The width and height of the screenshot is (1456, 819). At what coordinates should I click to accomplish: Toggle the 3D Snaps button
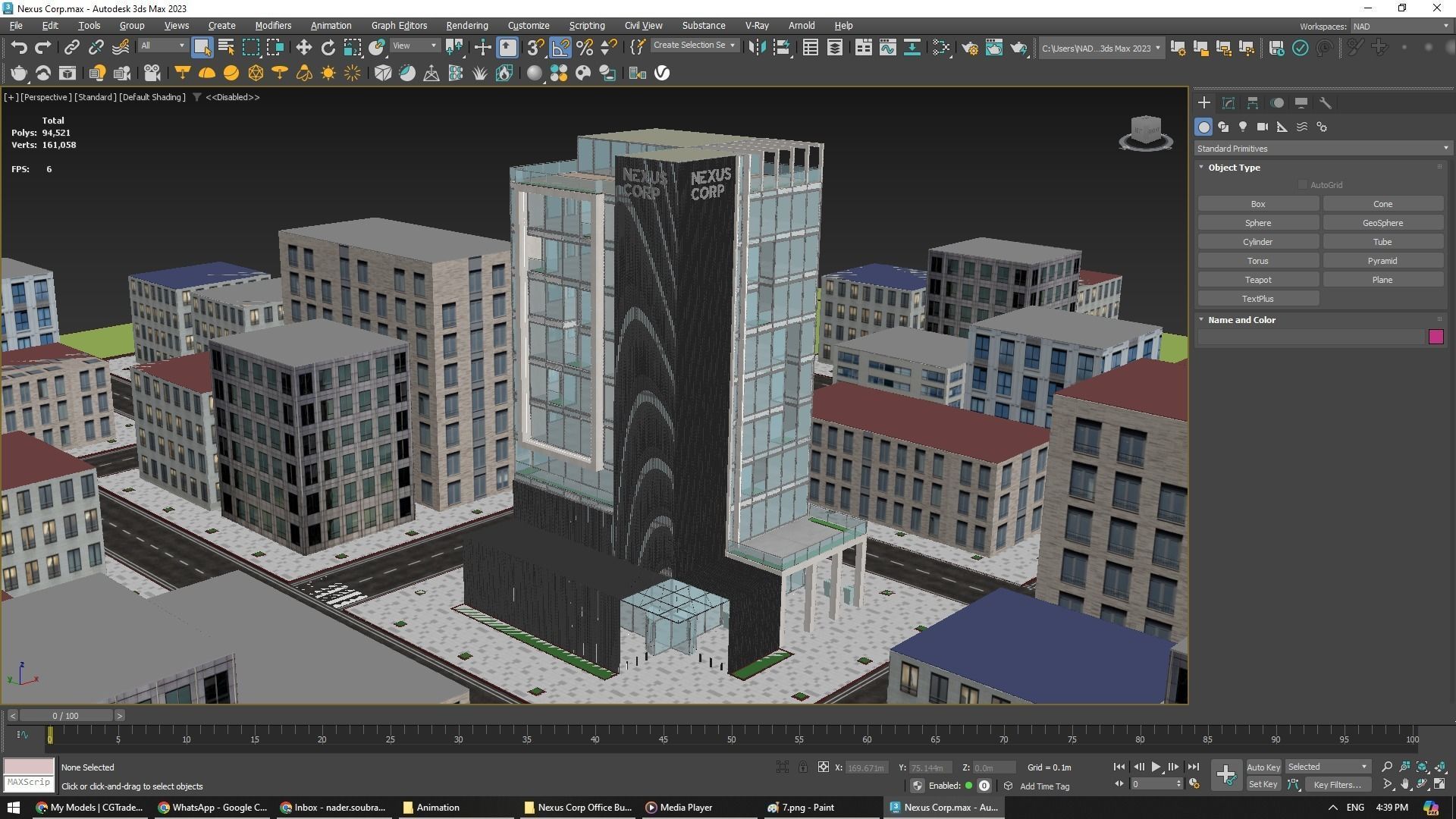coord(535,48)
